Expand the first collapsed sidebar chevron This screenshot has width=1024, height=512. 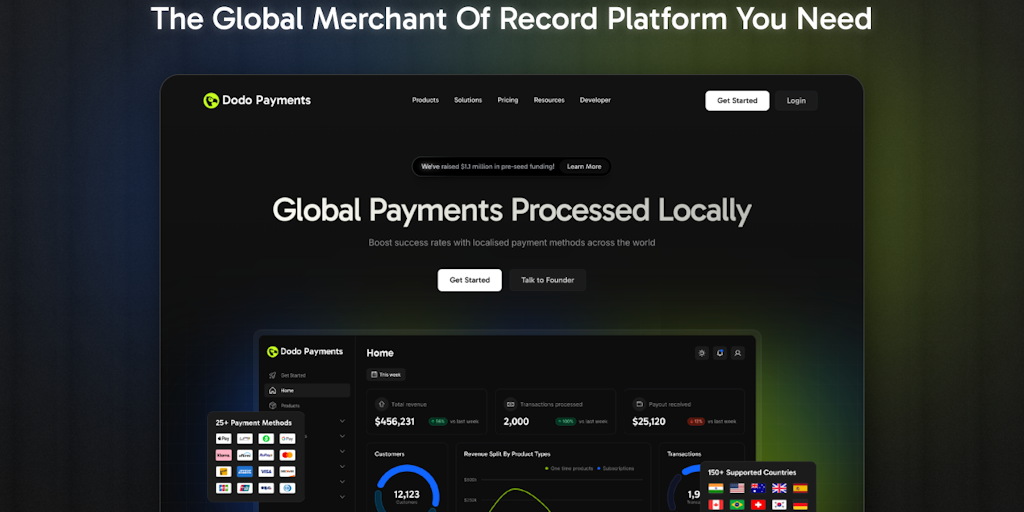pyautogui.click(x=342, y=421)
